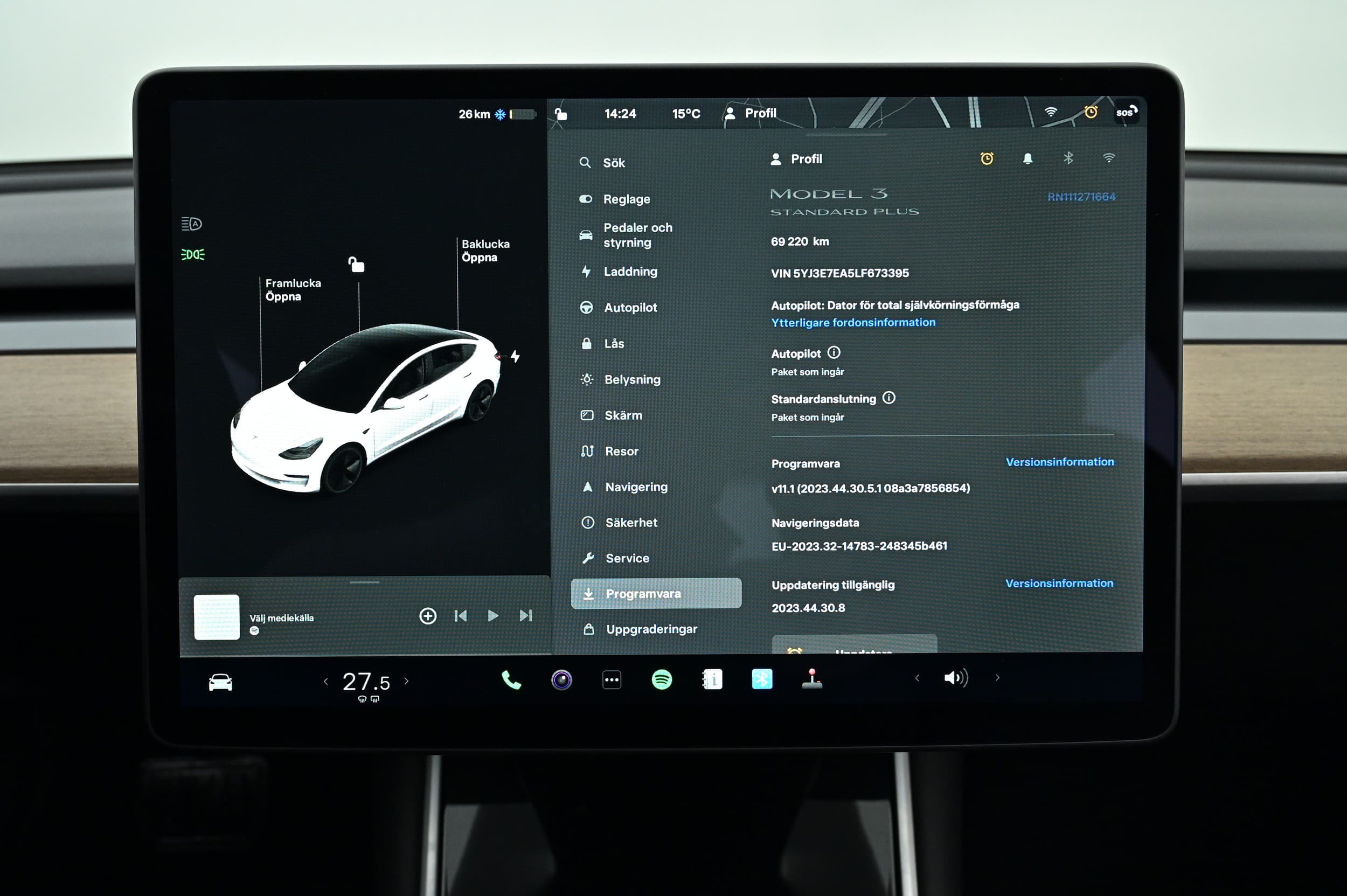Open the Spotify app
Image resolution: width=1347 pixels, height=896 pixels.
662,680
